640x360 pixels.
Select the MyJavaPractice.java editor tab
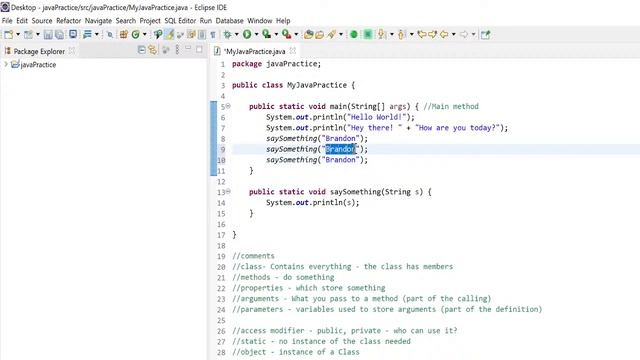point(254,51)
